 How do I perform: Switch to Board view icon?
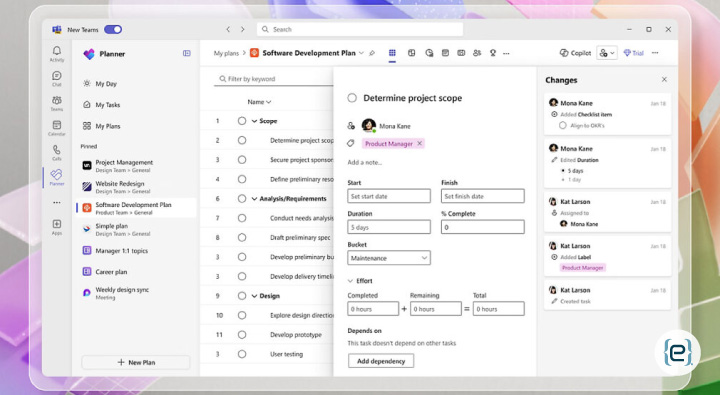411,53
